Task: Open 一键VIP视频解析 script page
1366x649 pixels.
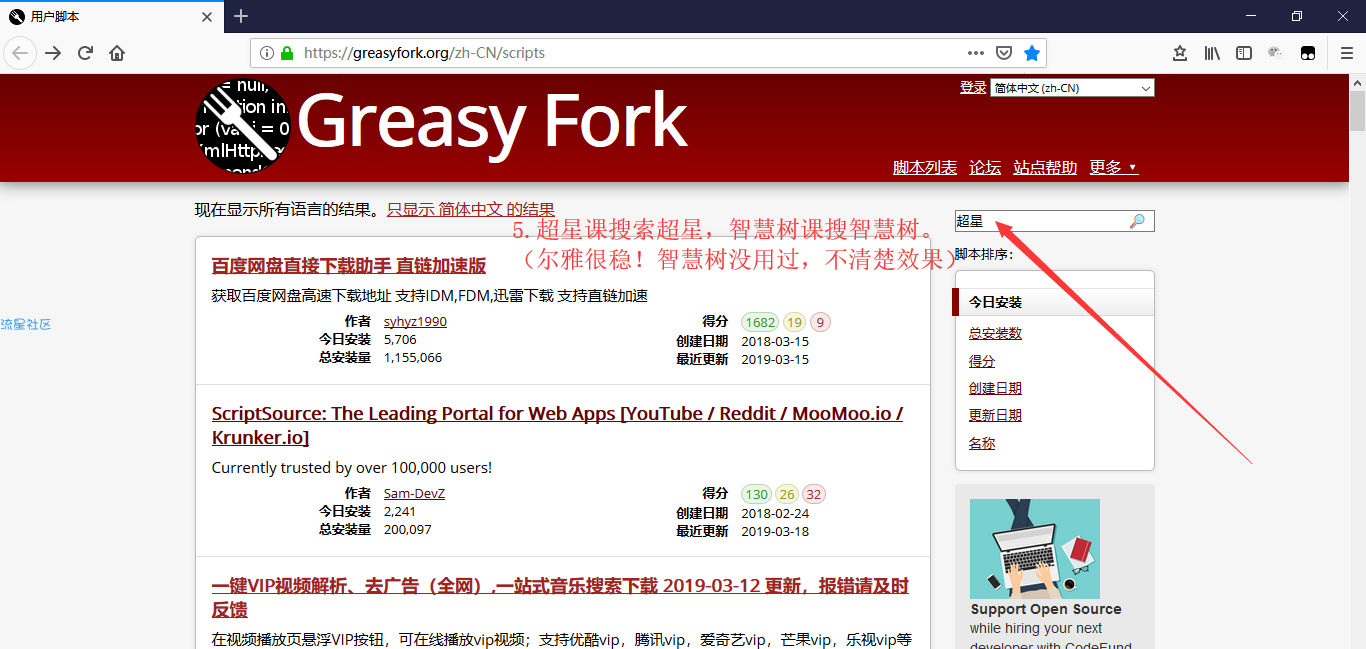Action: click(560, 597)
